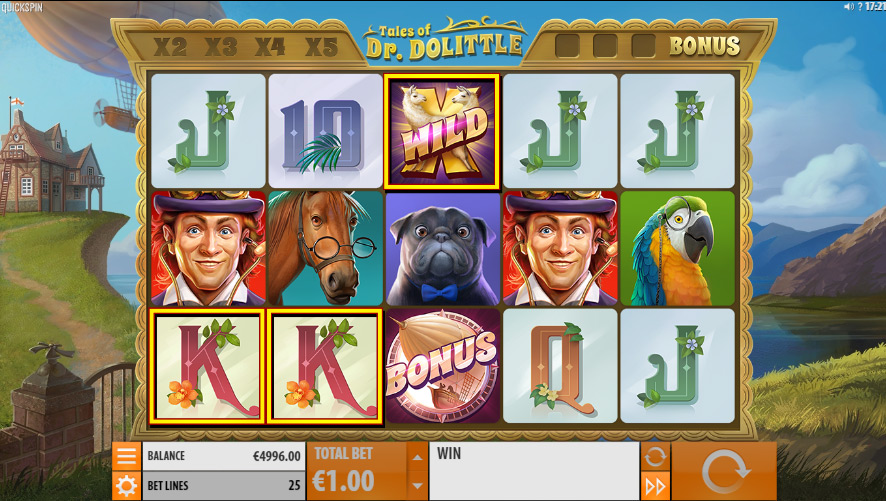
Task: Open the hamburger menu icon
Action: point(126,456)
